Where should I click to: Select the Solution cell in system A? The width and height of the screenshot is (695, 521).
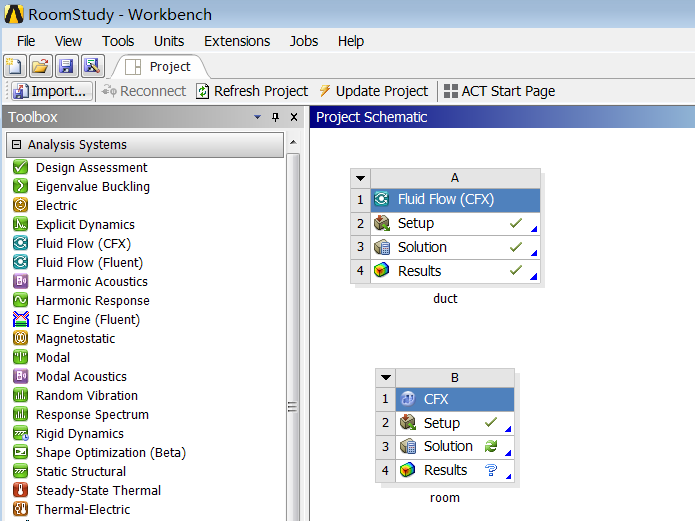[455, 247]
